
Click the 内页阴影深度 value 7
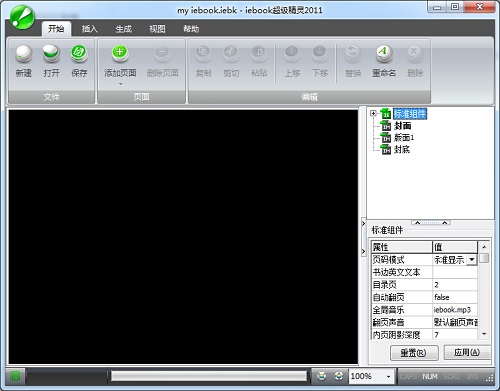point(455,334)
